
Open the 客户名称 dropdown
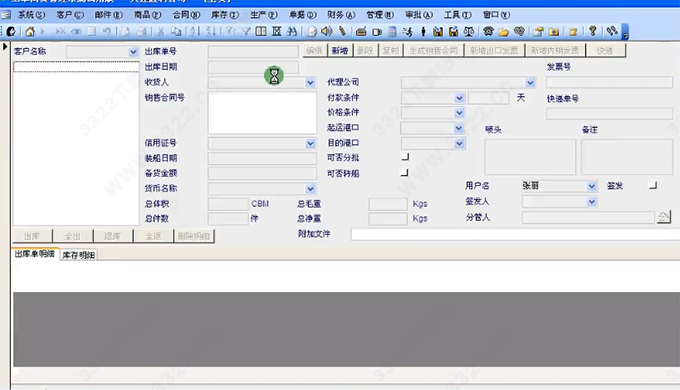(133, 52)
